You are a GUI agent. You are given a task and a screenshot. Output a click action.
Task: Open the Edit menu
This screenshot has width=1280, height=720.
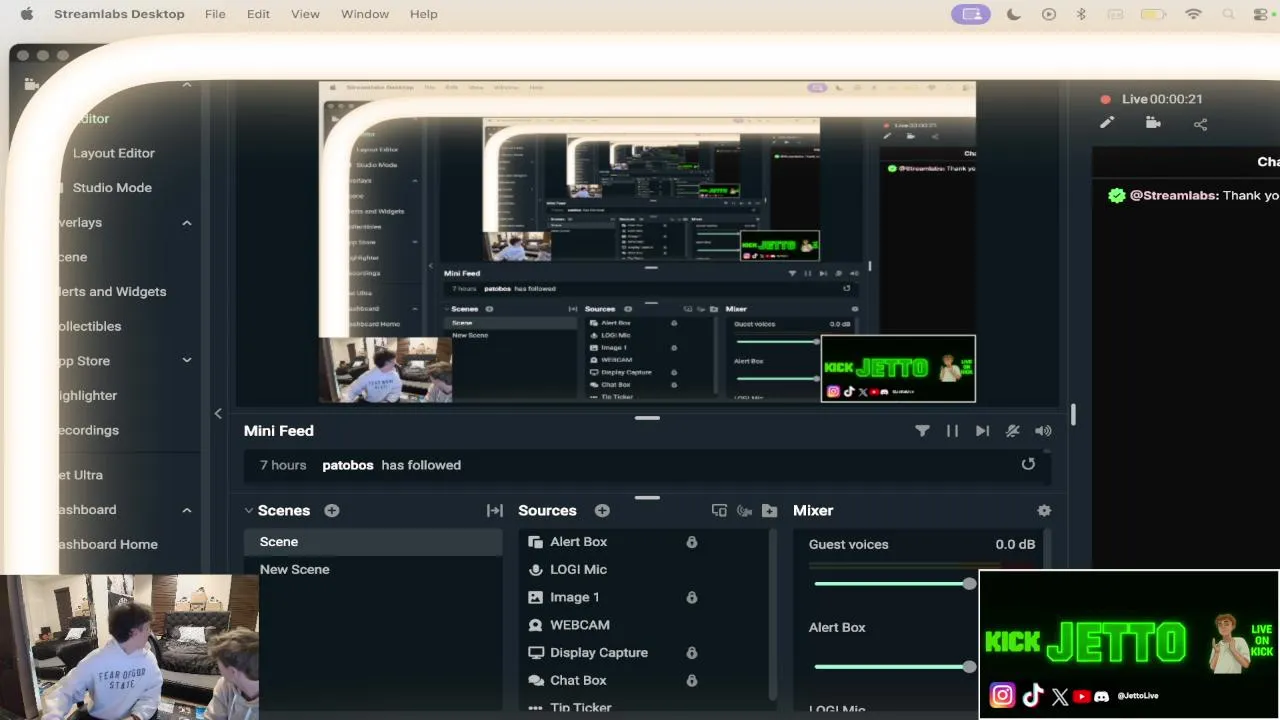tap(258, 14)
